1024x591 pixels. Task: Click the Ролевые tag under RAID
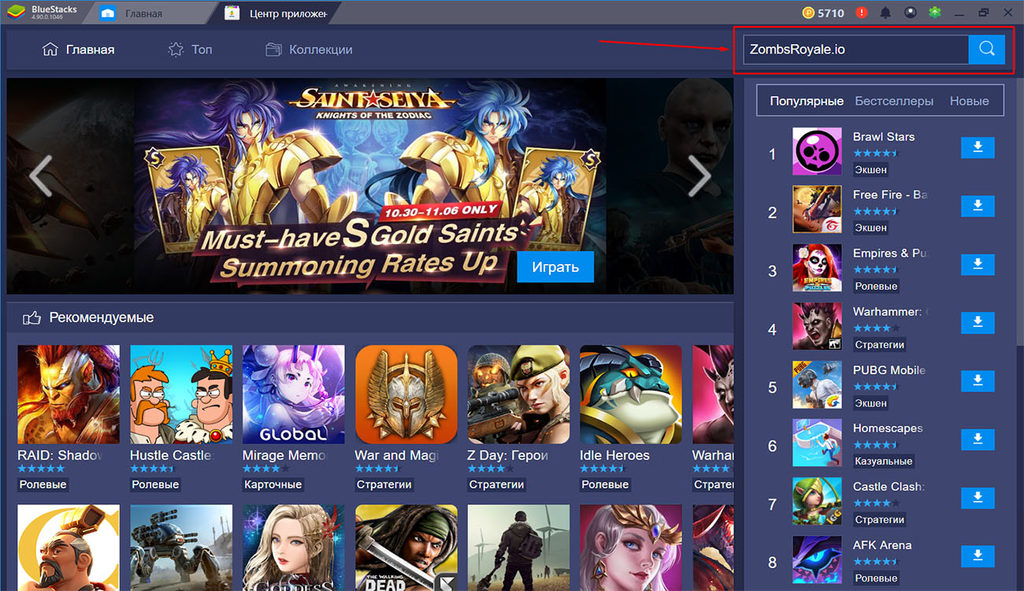43,485
